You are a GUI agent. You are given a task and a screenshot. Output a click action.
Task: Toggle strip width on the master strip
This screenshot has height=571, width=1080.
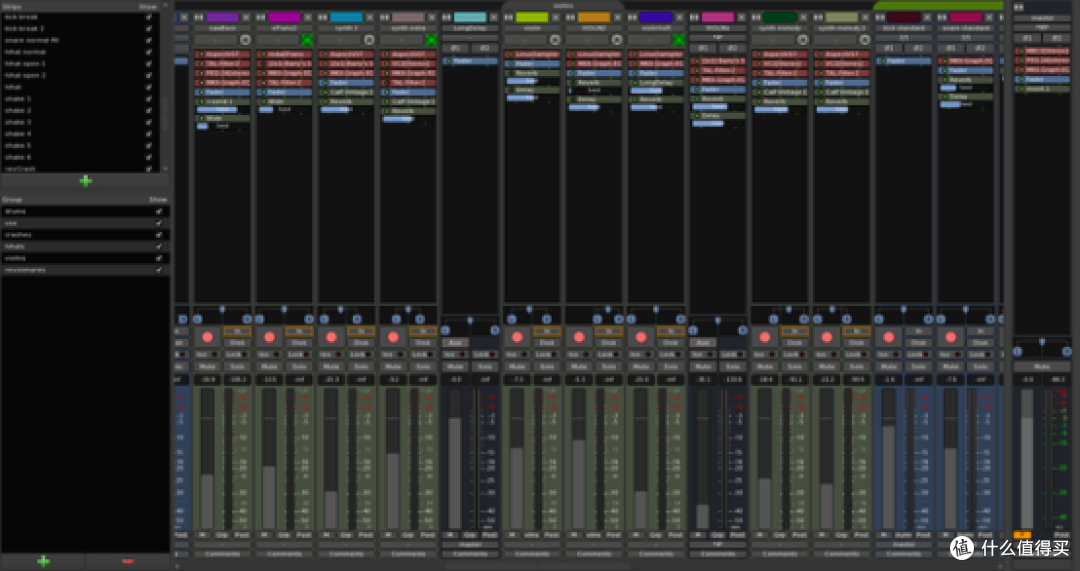tap(1019, 7)
